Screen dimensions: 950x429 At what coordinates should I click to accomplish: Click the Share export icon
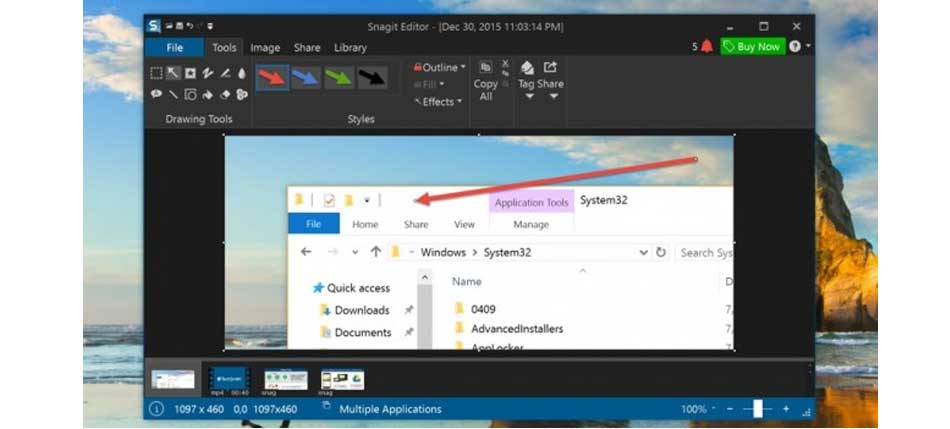(x=550, y=67)
